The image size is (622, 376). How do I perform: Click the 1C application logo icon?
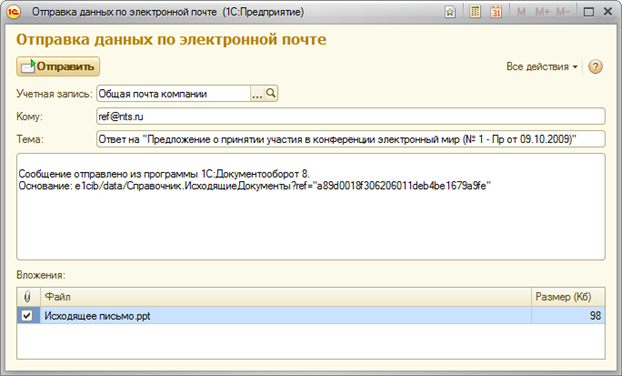[x=13, y=12]
